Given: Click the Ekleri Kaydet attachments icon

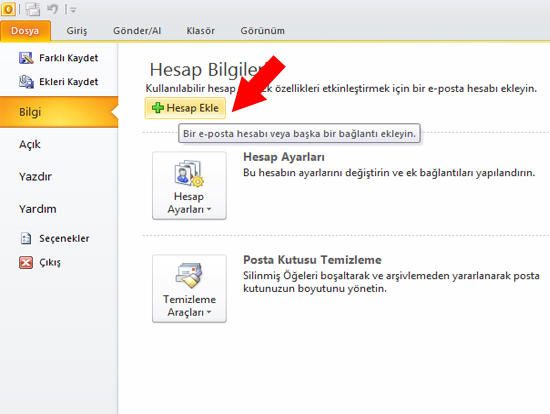Looking at the screenshot, I should [x=26, y=82].
